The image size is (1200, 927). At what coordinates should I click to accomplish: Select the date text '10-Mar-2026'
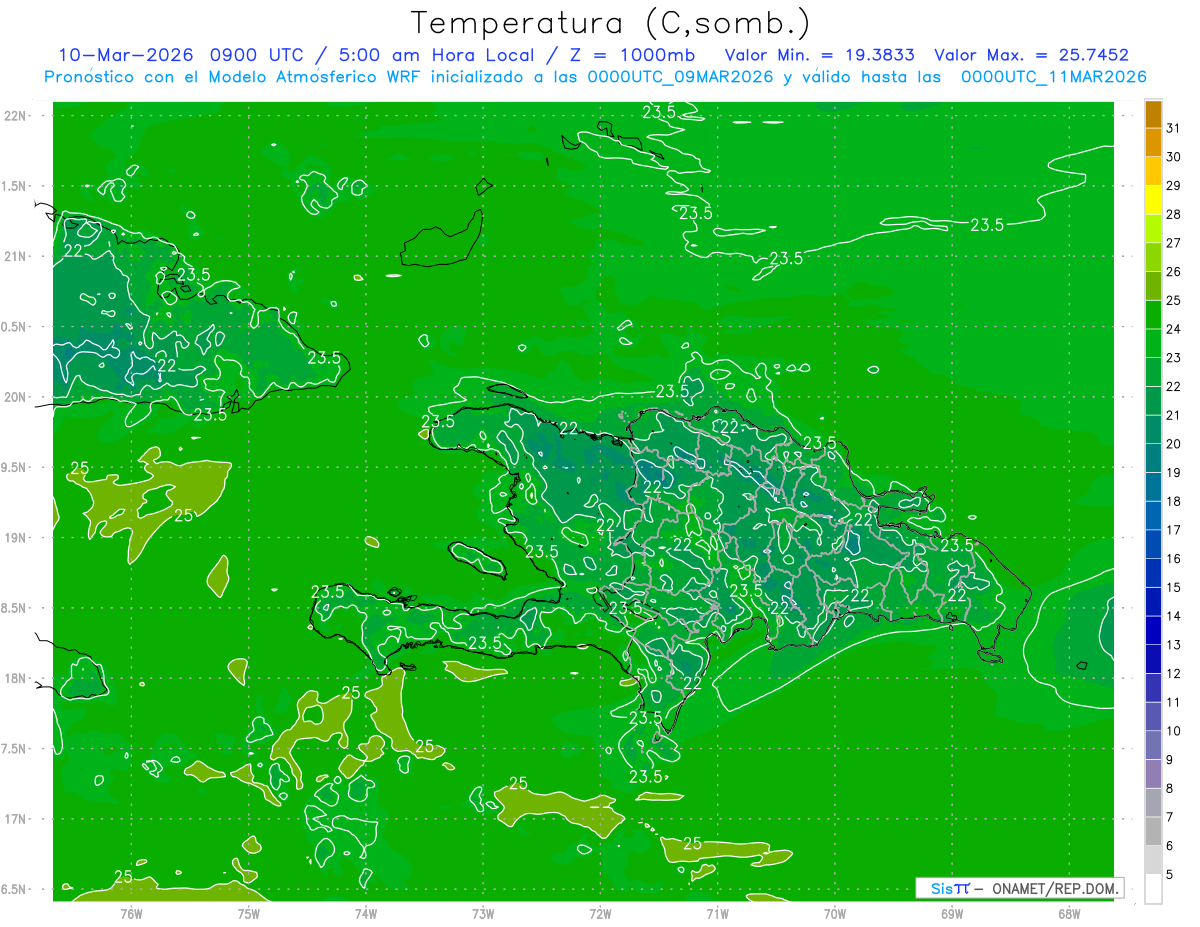tap(126, 55)
